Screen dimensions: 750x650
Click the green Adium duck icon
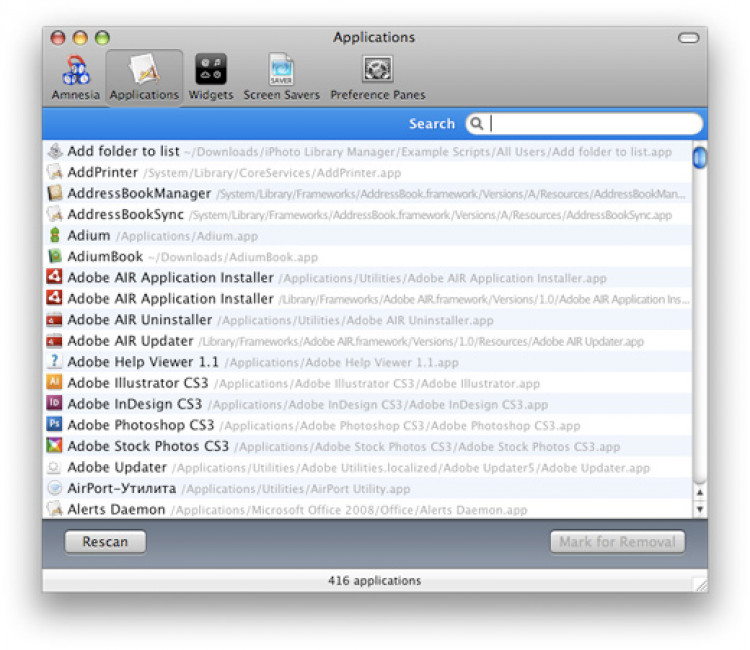(55, 235)
